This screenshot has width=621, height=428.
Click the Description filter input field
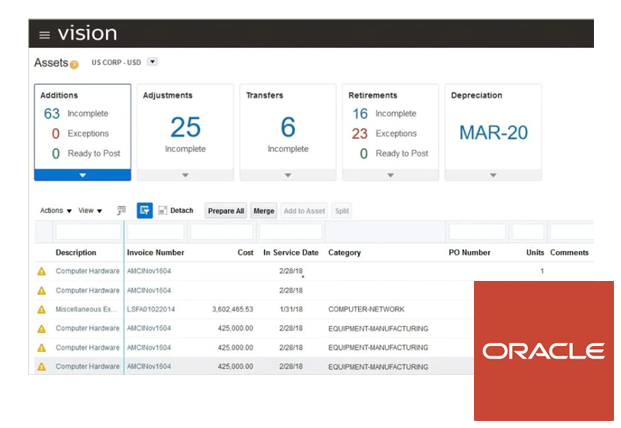(88, 232)
